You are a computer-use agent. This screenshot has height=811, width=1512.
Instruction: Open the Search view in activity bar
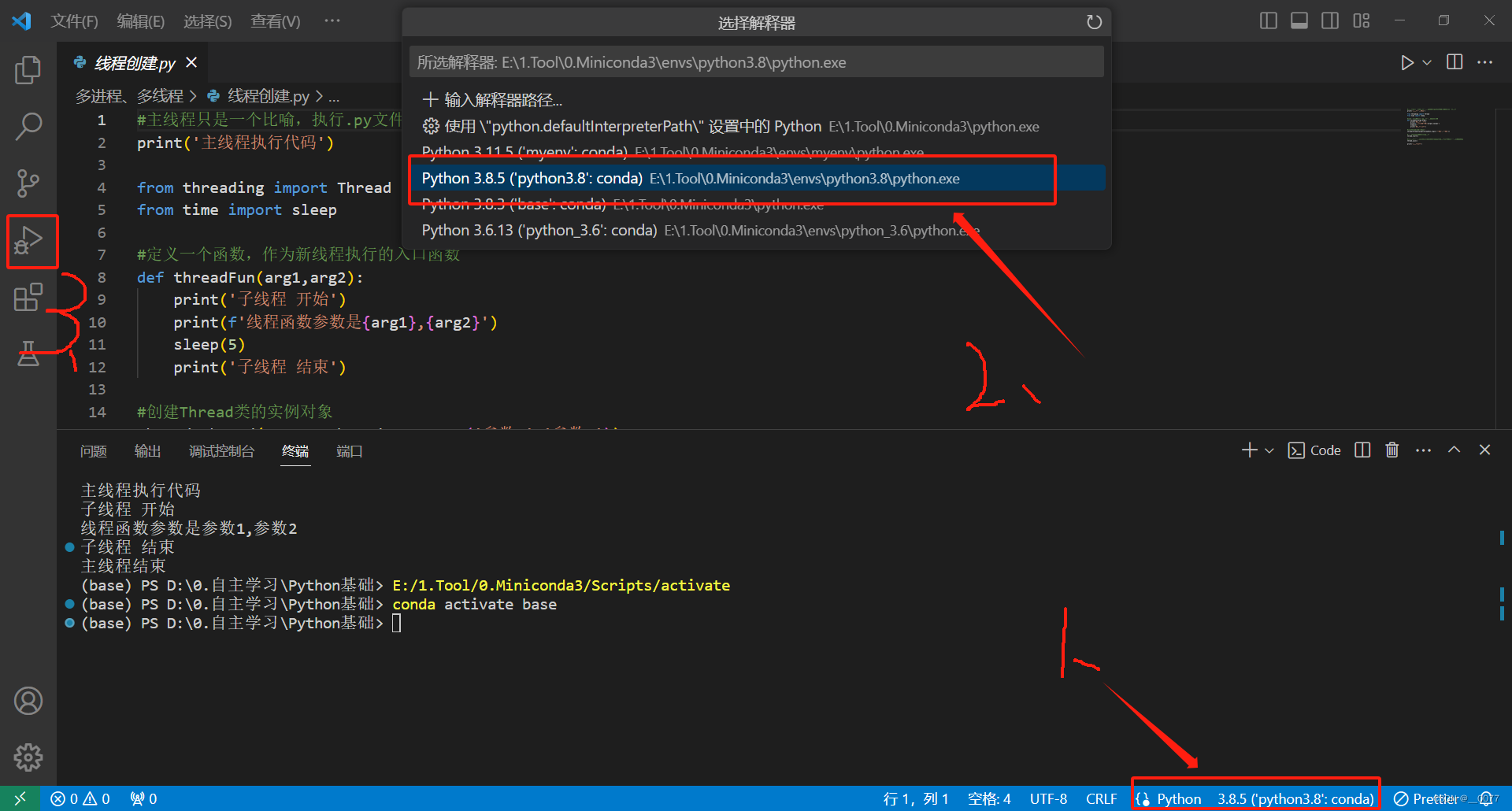28,126
